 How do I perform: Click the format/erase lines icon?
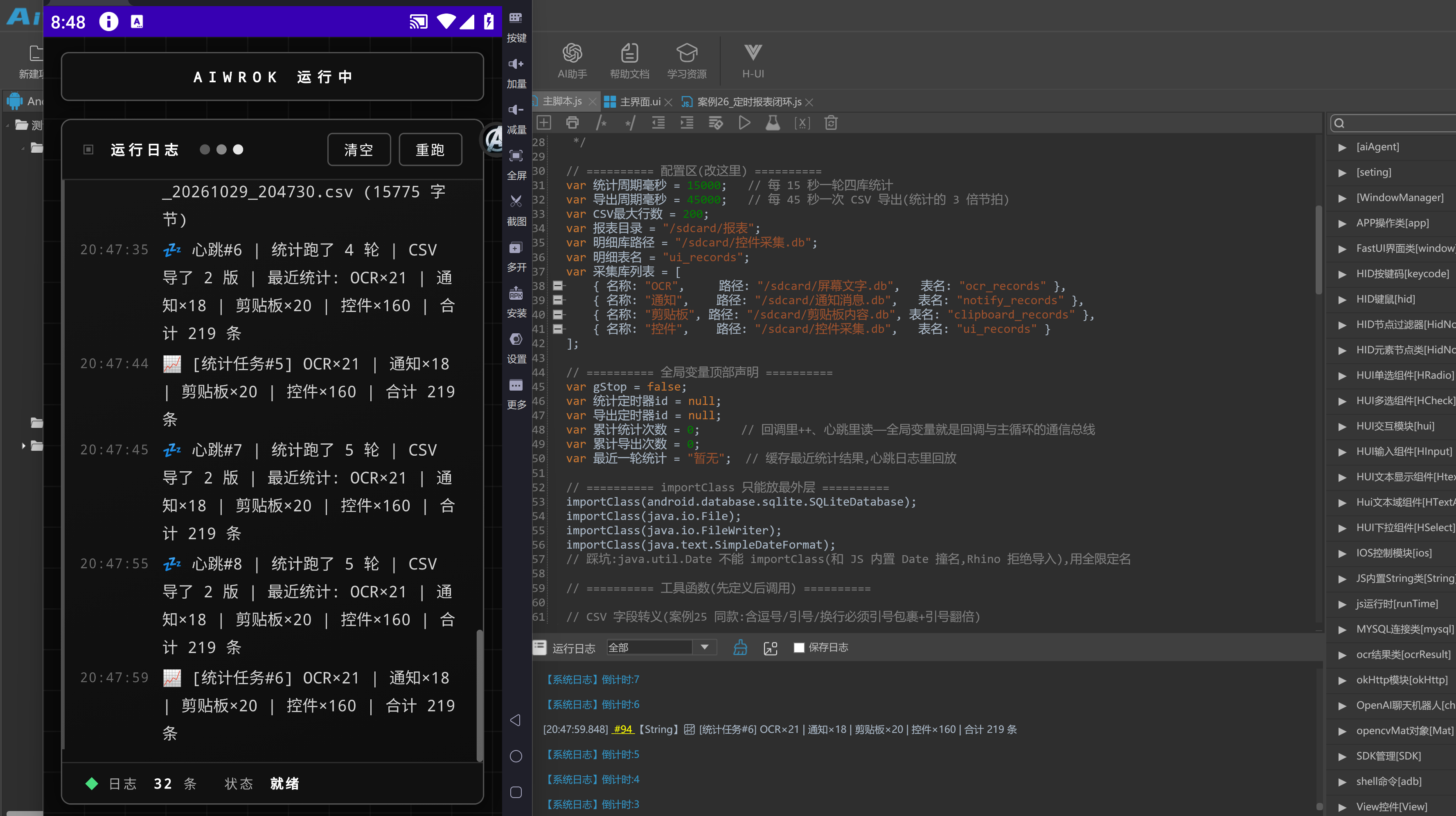pyautogui.click(x=716, y=123)
